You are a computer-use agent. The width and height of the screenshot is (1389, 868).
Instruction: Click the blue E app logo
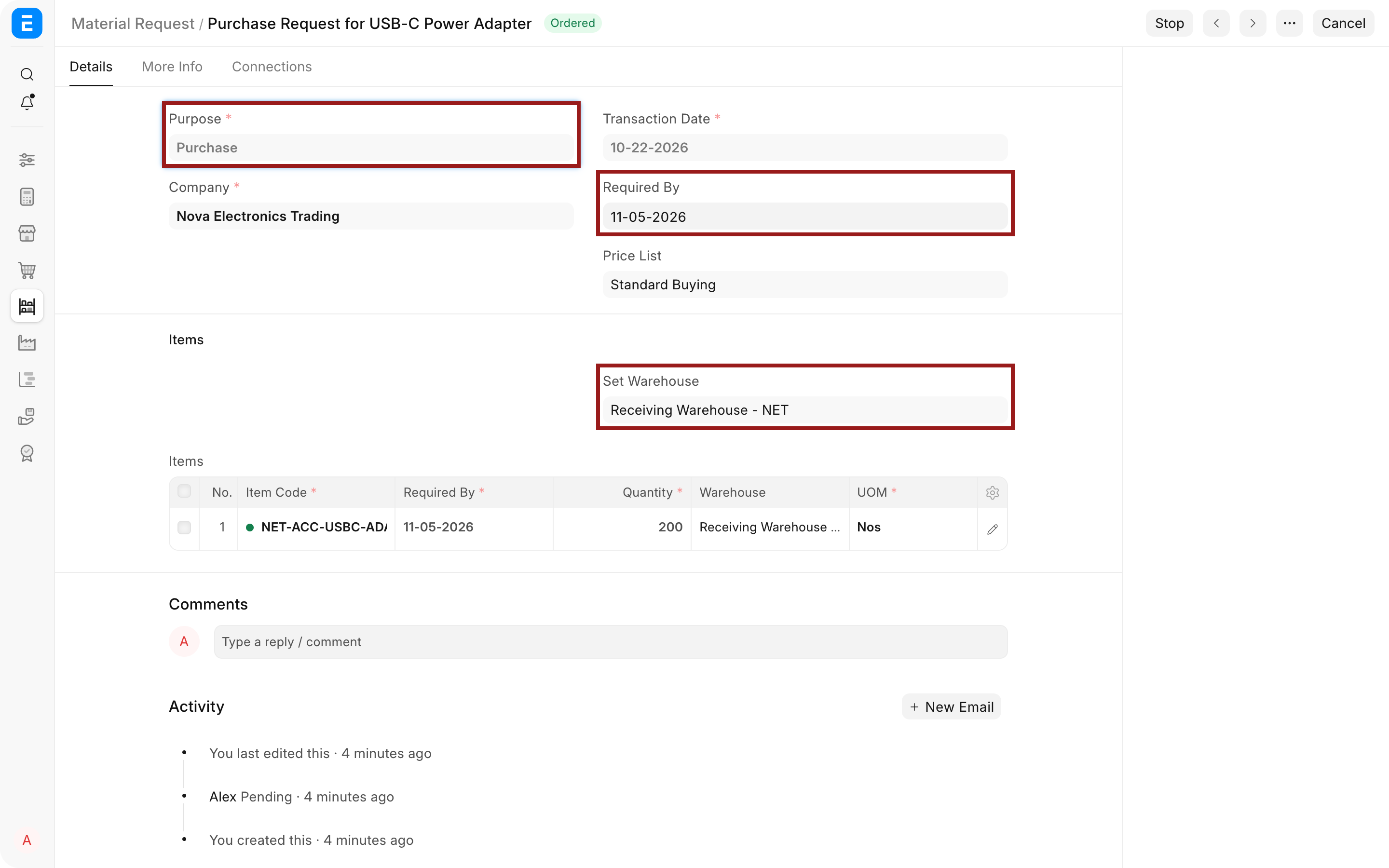pyautogui.click(x=27, y=24)
